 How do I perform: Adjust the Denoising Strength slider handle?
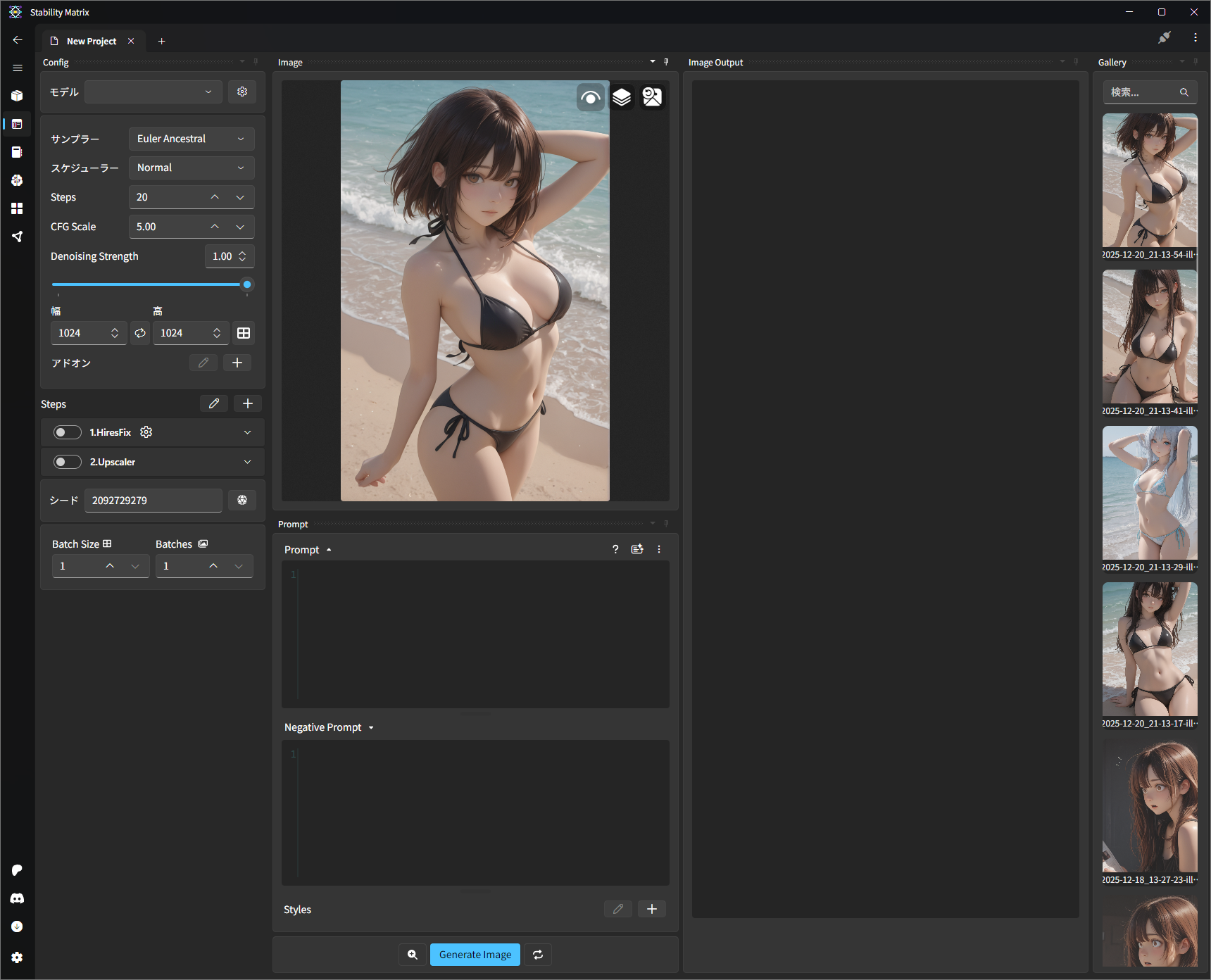(247, 284)
